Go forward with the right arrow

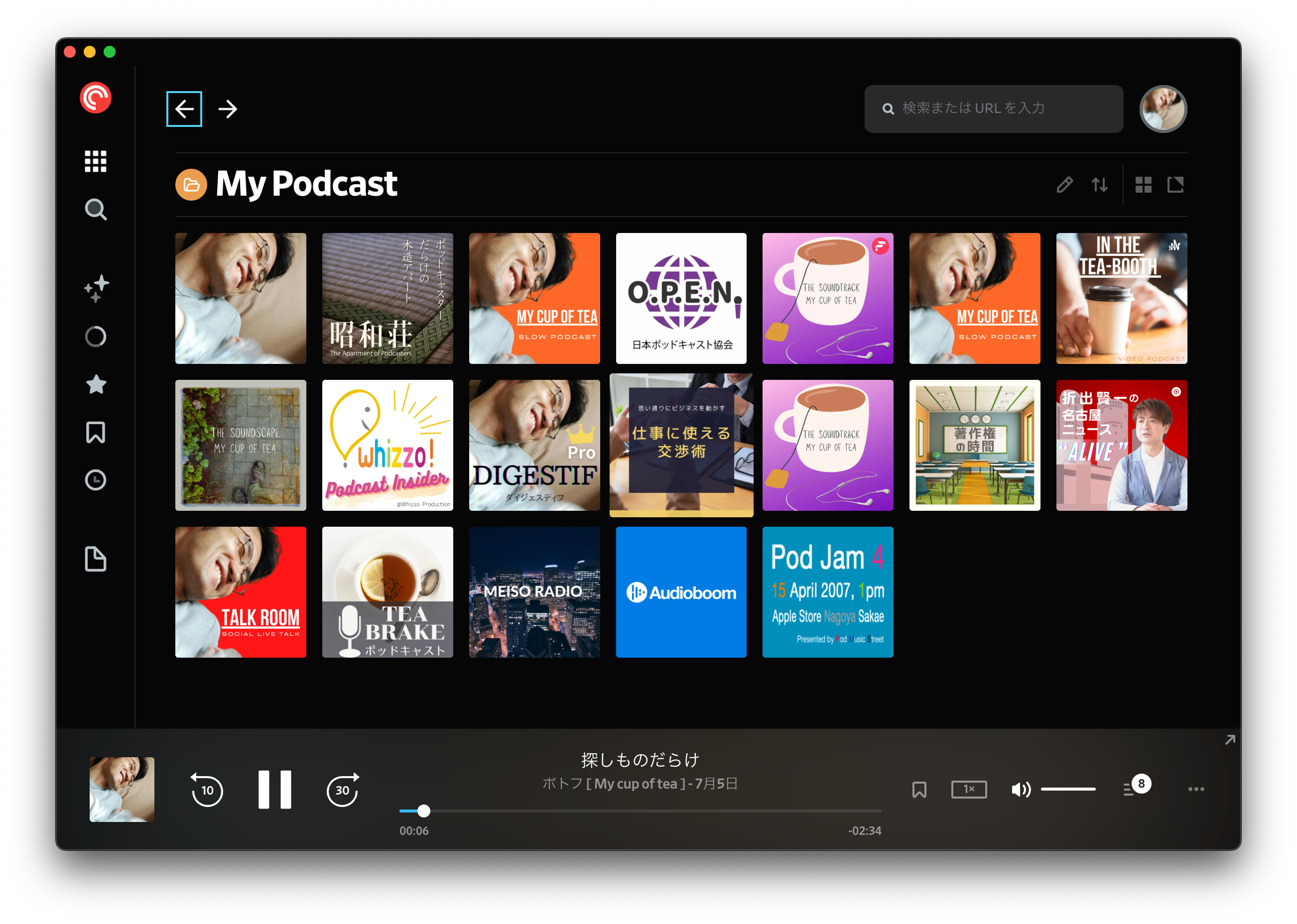coord(228,109)
